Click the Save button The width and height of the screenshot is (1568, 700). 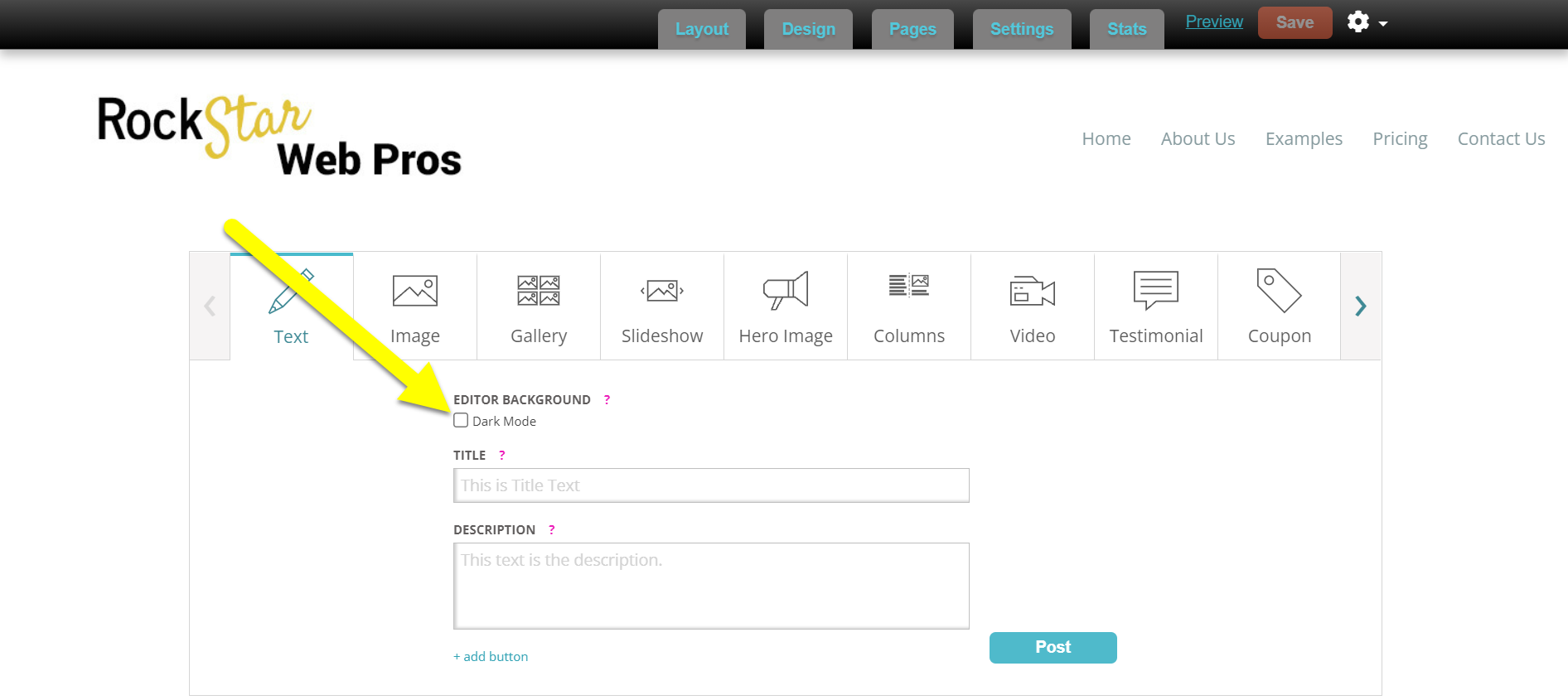coord(1295,22)
